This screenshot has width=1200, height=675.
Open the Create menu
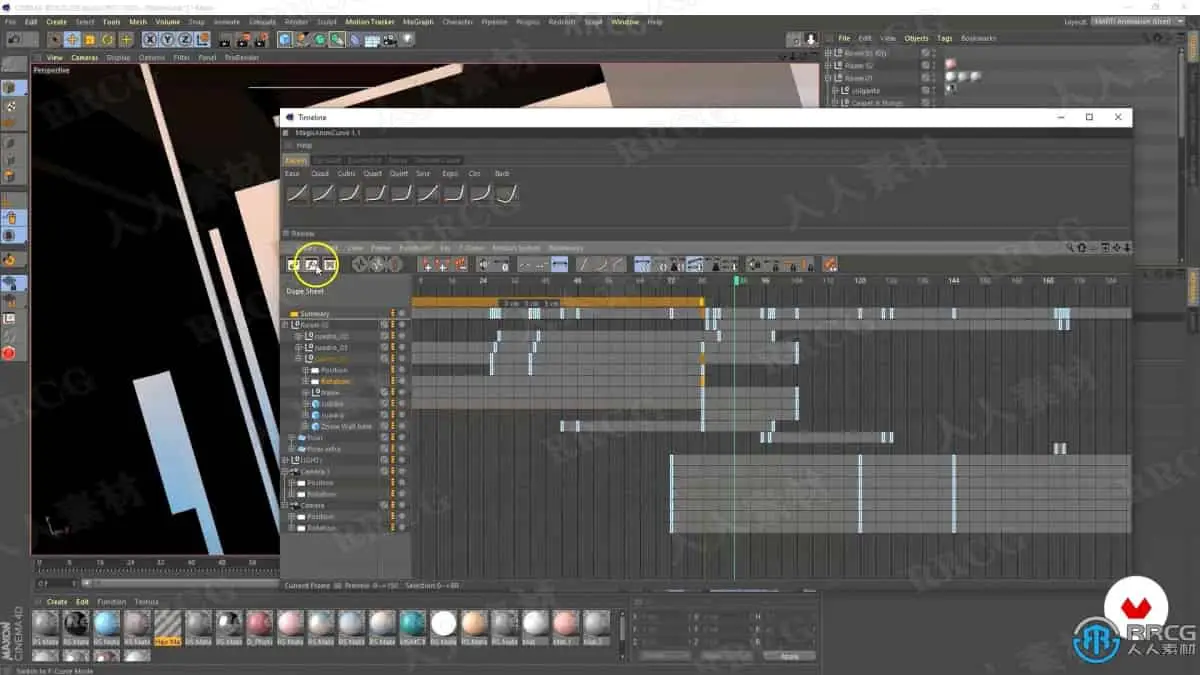[57, 21]
